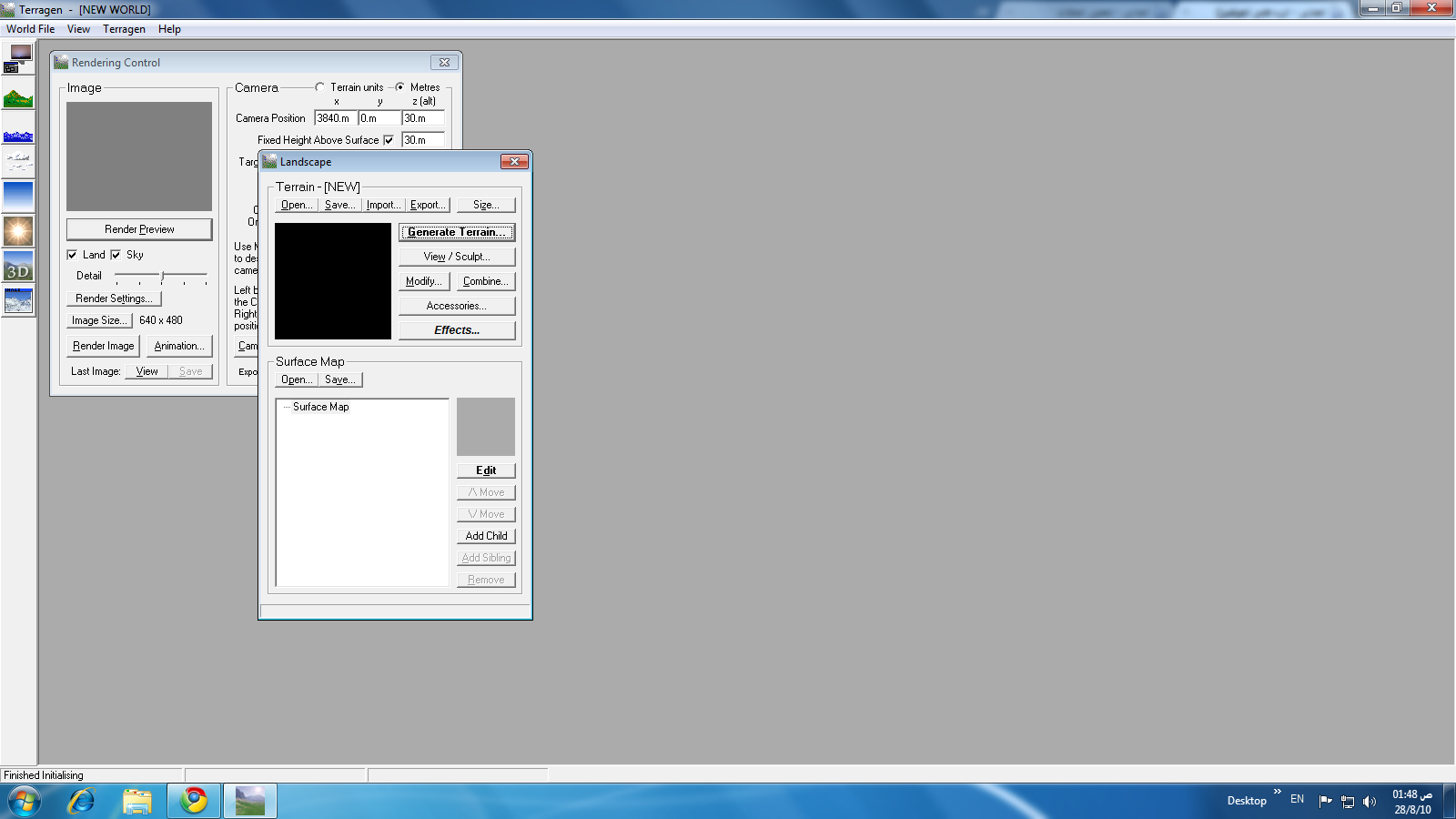Click the 3D Preview toolbar icon

(x=18, y=266)
